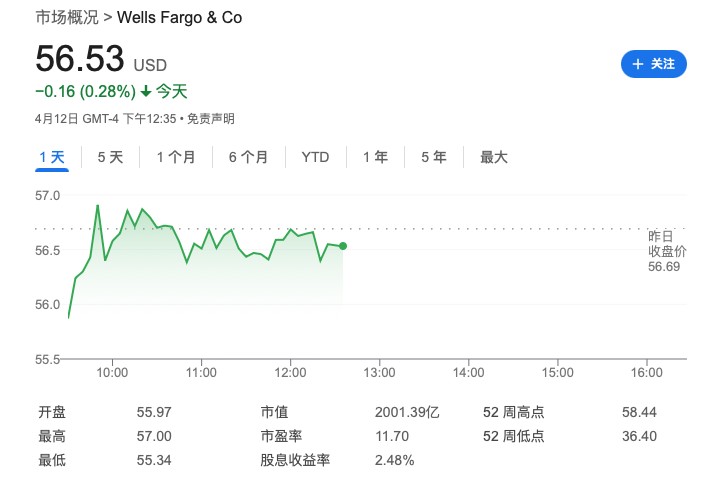Select the 6 个月 tab

[248, 157]
